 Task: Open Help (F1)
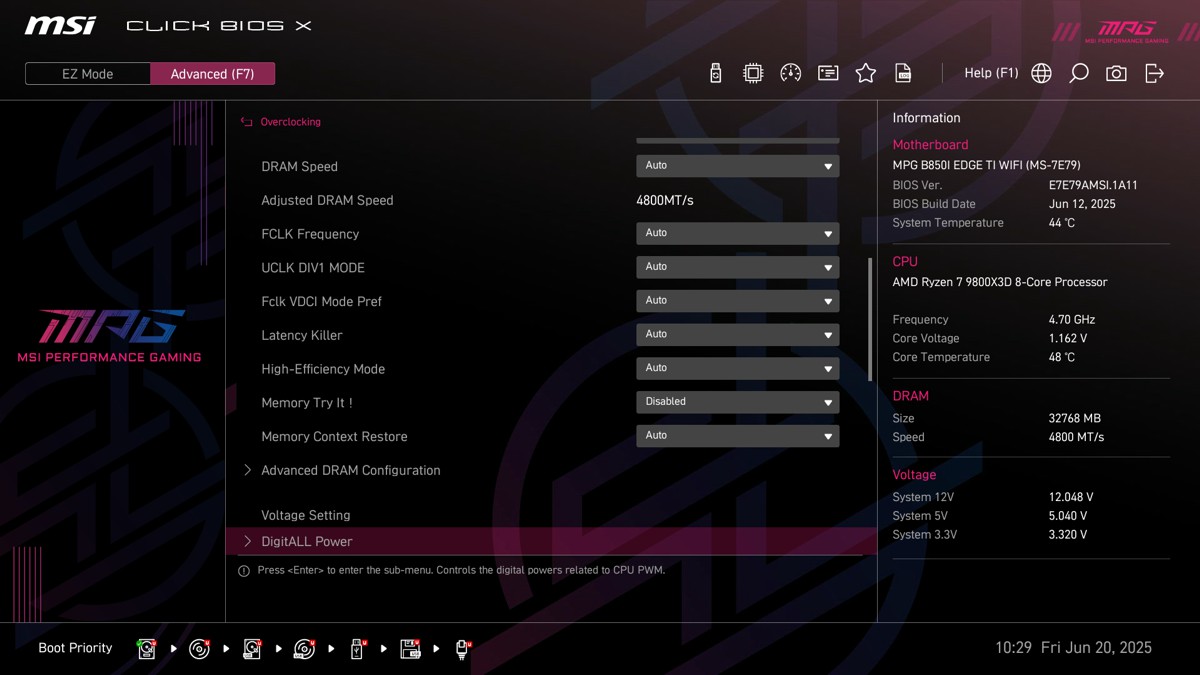click(x=991, y=73)
